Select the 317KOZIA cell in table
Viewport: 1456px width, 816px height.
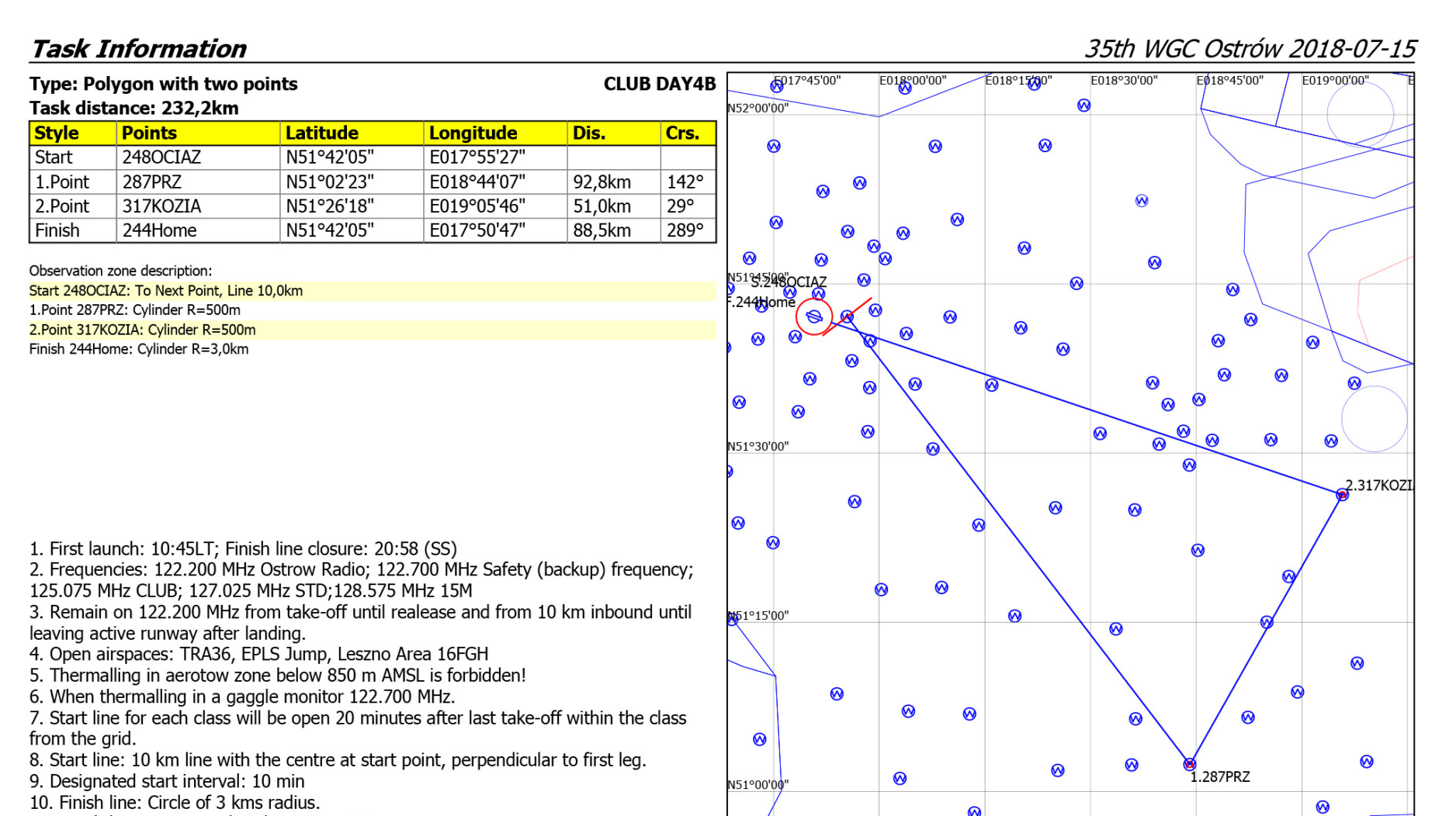pos(161,206)
